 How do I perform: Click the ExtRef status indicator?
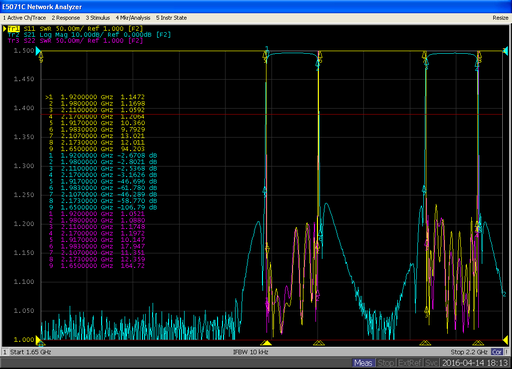pos(410,363)
